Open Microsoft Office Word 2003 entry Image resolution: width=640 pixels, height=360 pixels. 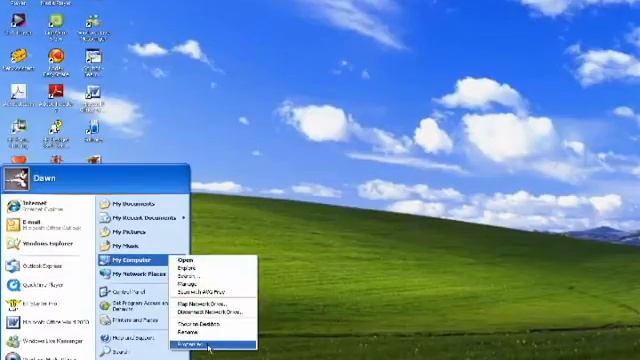pos(47,322)
